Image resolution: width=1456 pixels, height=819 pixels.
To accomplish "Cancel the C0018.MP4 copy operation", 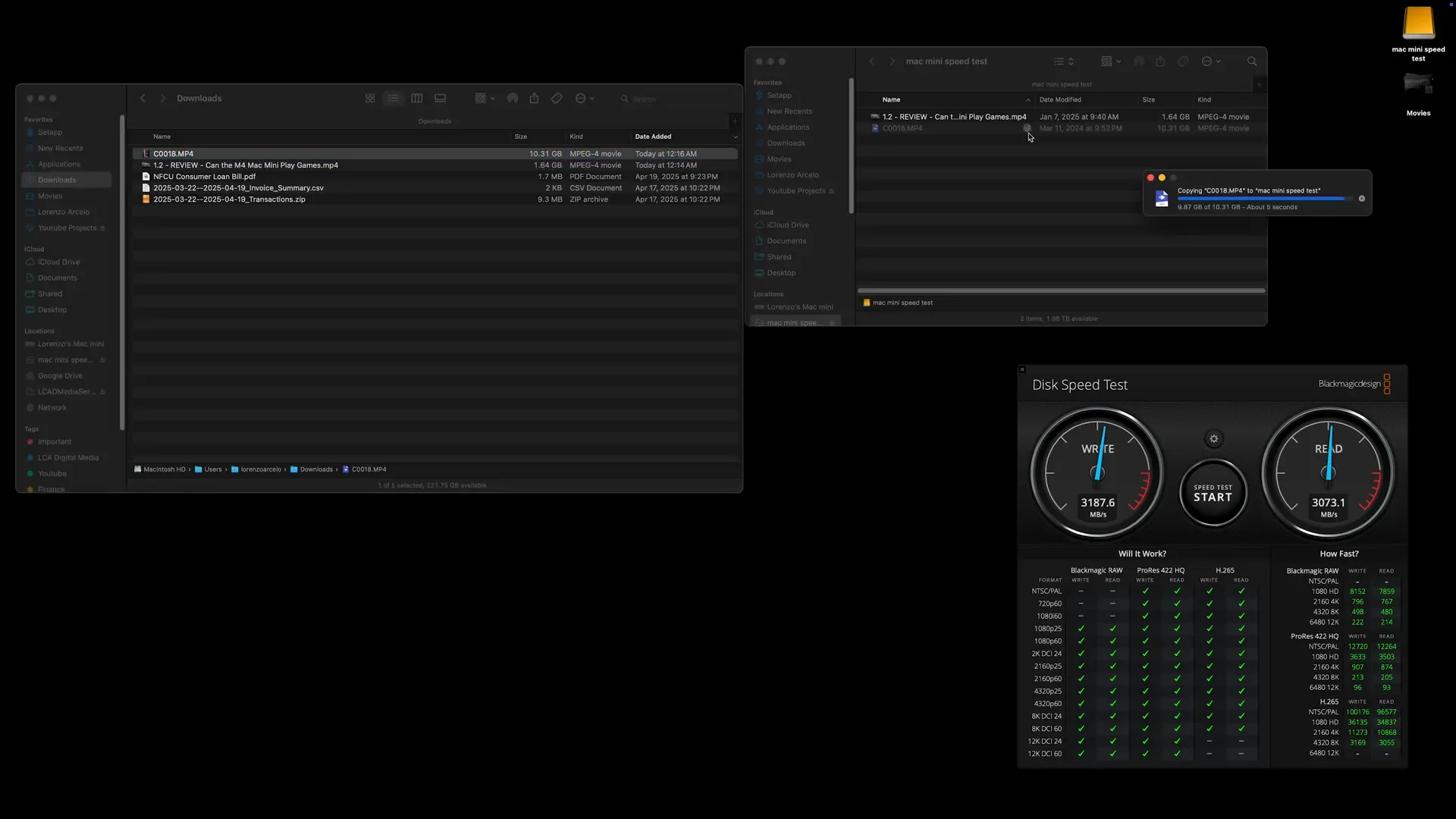I will [1362, 199].
